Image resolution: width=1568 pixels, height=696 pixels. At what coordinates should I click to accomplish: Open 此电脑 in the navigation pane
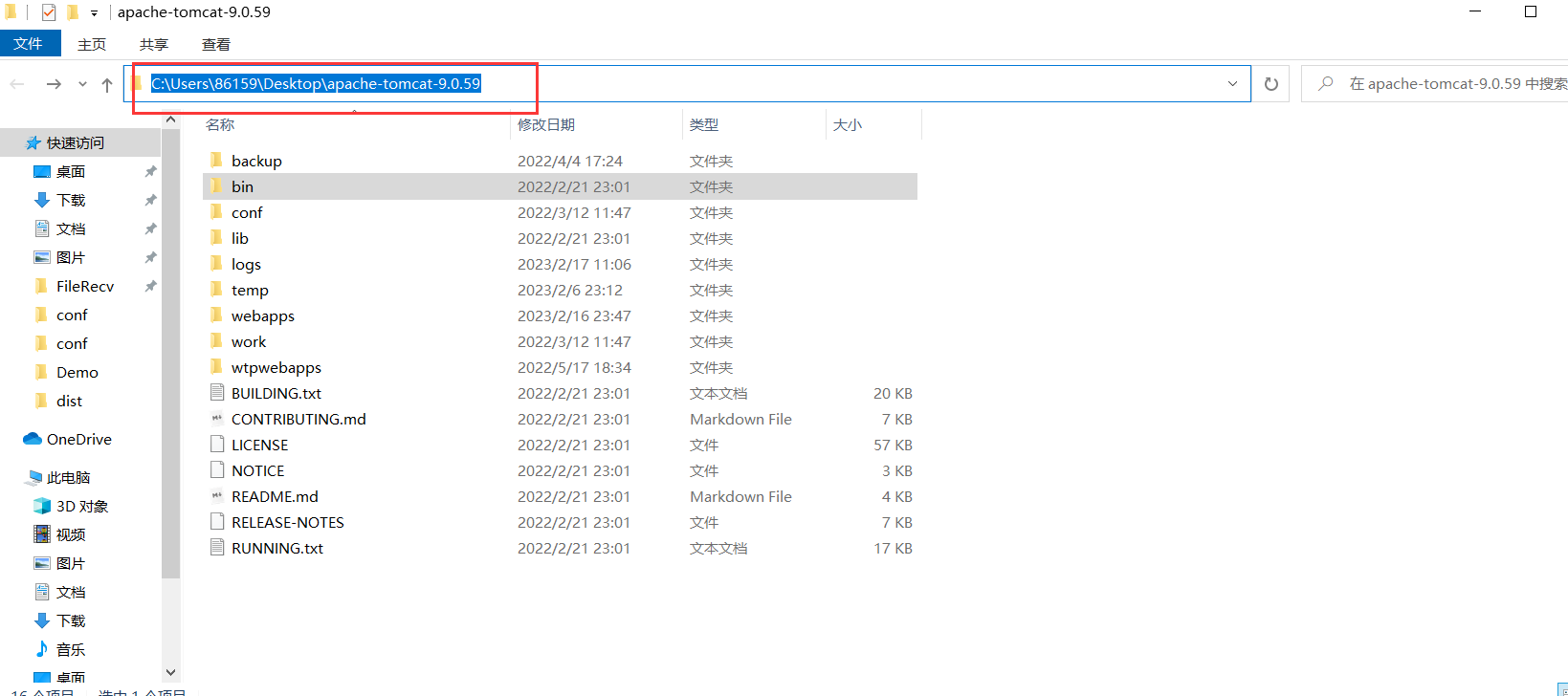click(69, 477)
